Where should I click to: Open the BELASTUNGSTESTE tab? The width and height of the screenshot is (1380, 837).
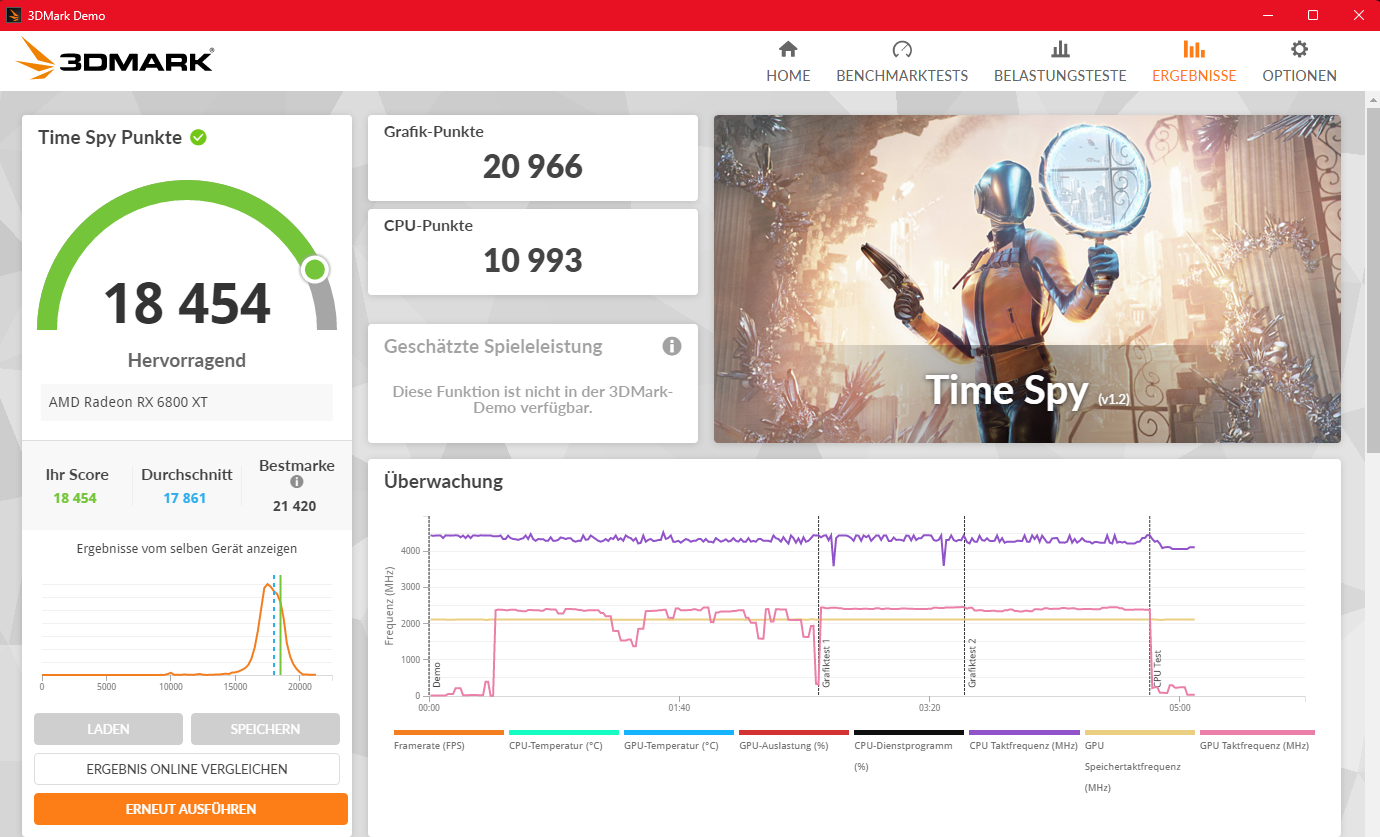(1060, 61)
